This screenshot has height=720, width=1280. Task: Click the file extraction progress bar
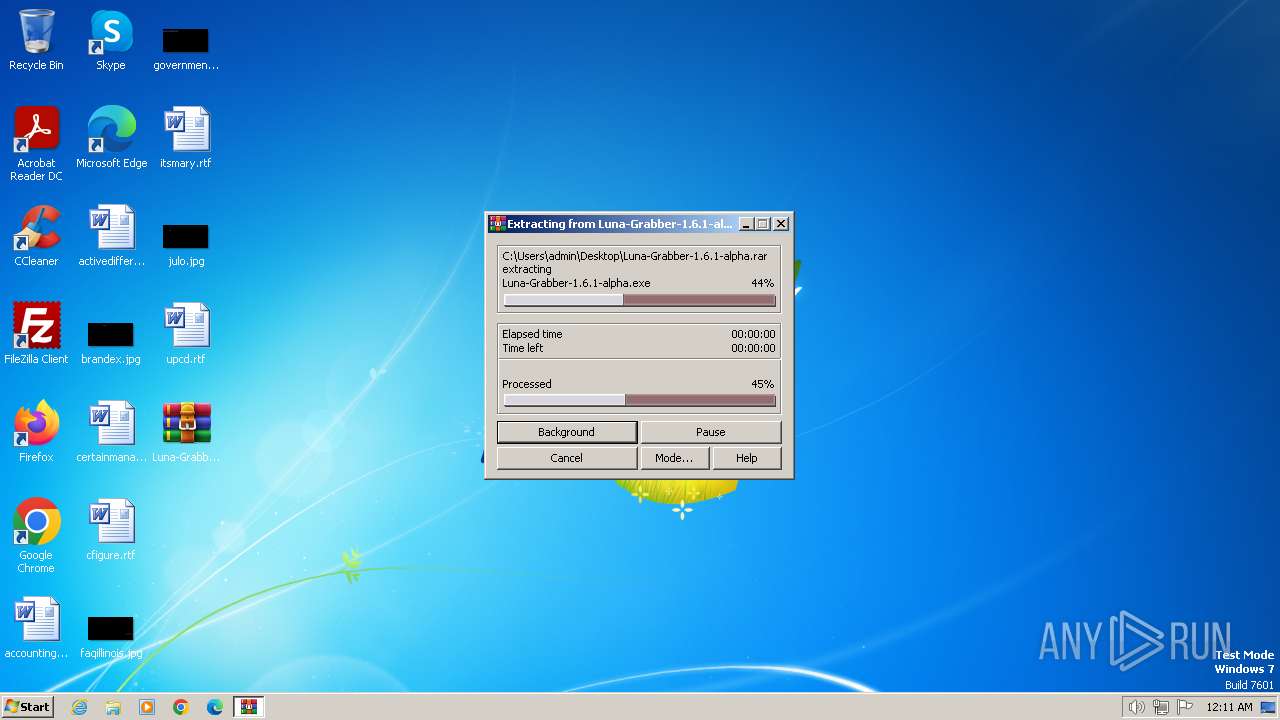pyautogui.click(x=640, y=300)
